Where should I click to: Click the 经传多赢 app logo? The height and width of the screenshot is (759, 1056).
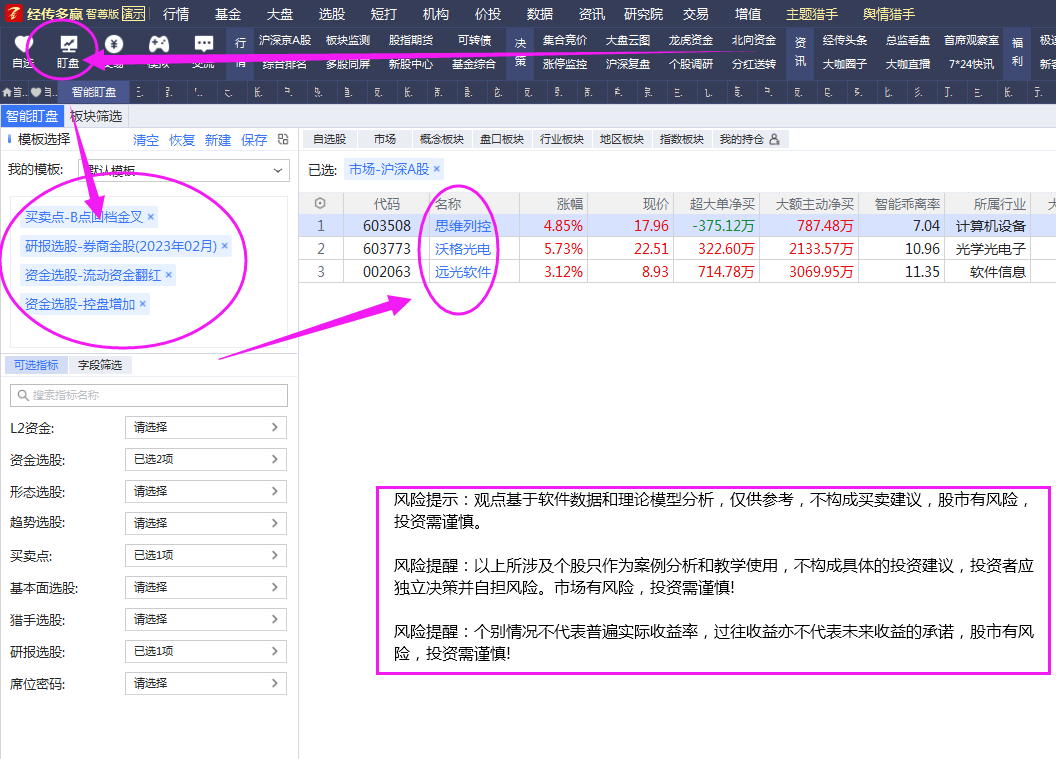(x=13, y=13)
